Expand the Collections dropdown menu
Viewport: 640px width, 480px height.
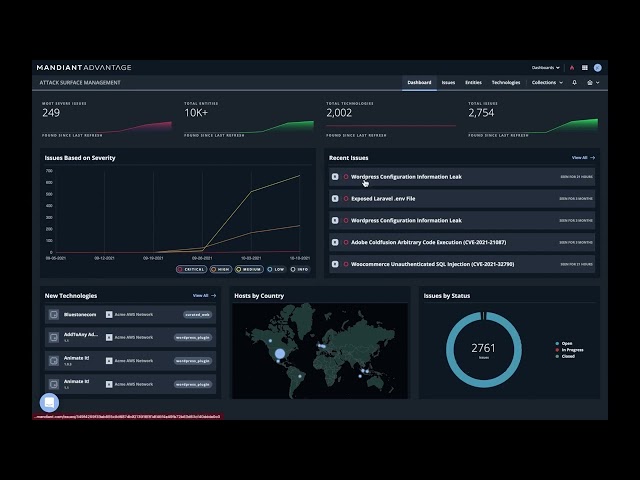click(547, 82)
